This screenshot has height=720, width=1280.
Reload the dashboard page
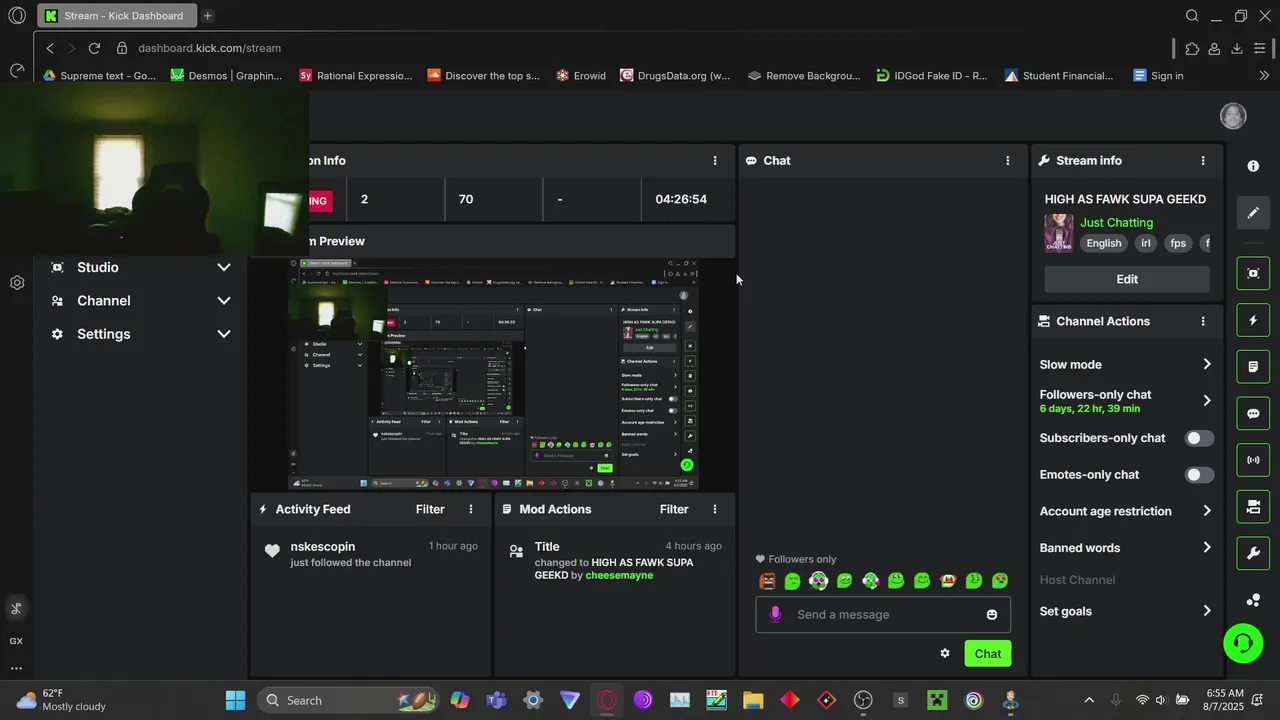94,48
